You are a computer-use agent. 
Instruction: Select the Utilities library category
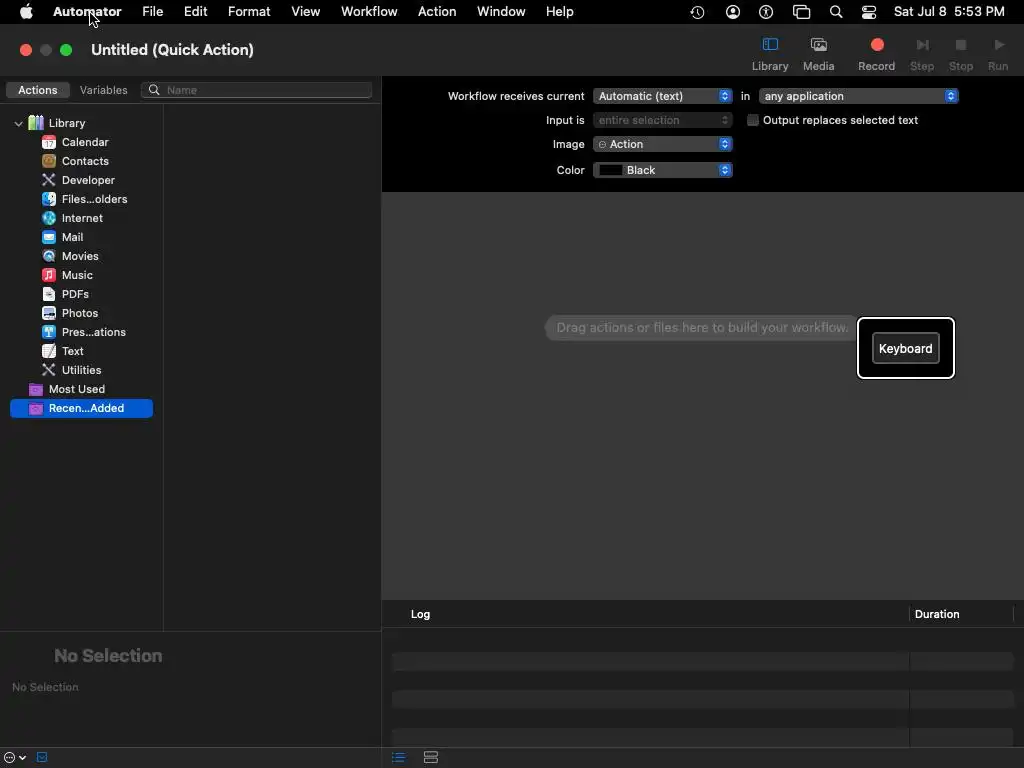point(71,369)
